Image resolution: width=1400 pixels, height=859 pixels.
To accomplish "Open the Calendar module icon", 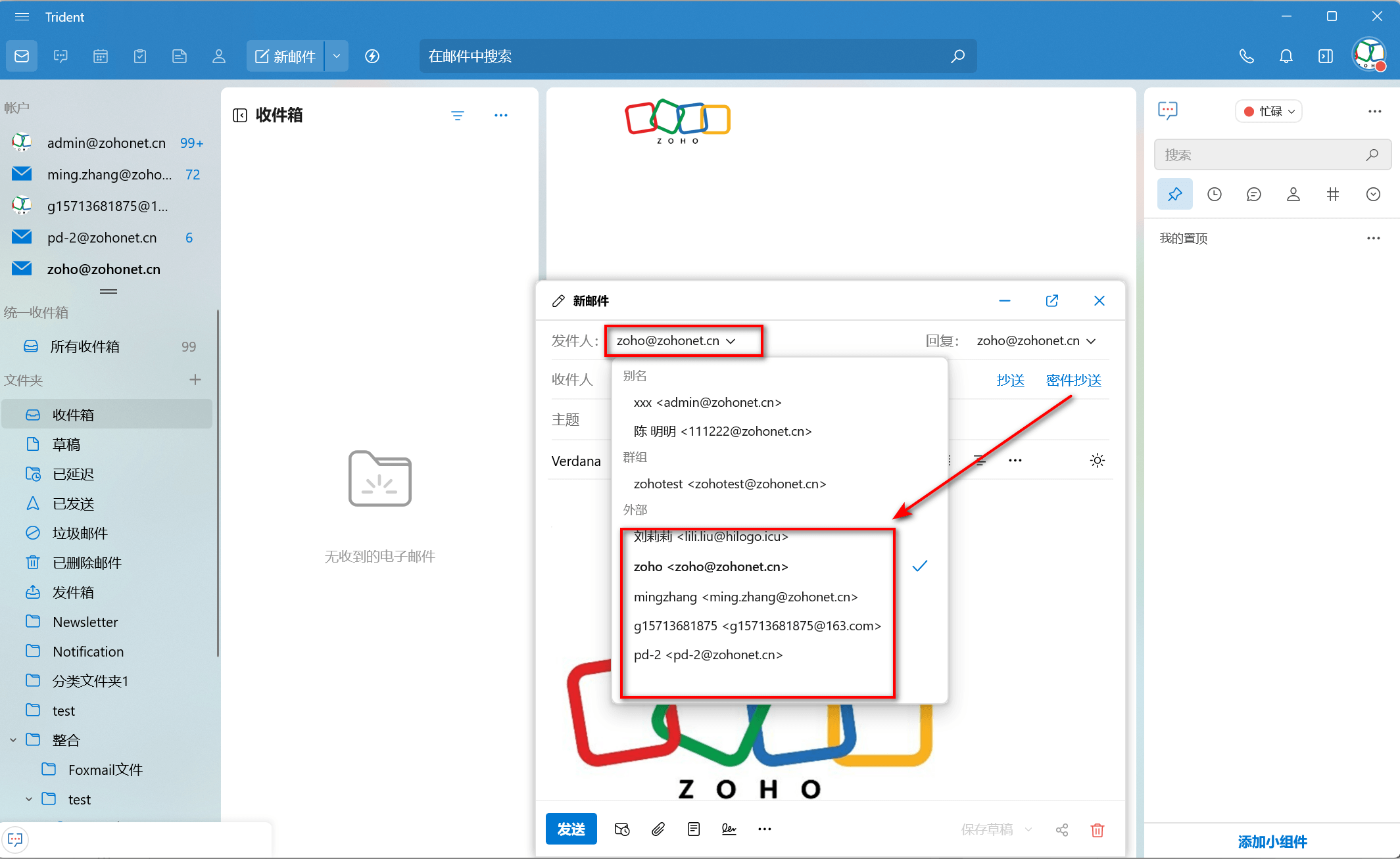I will (x=100, y=57).
